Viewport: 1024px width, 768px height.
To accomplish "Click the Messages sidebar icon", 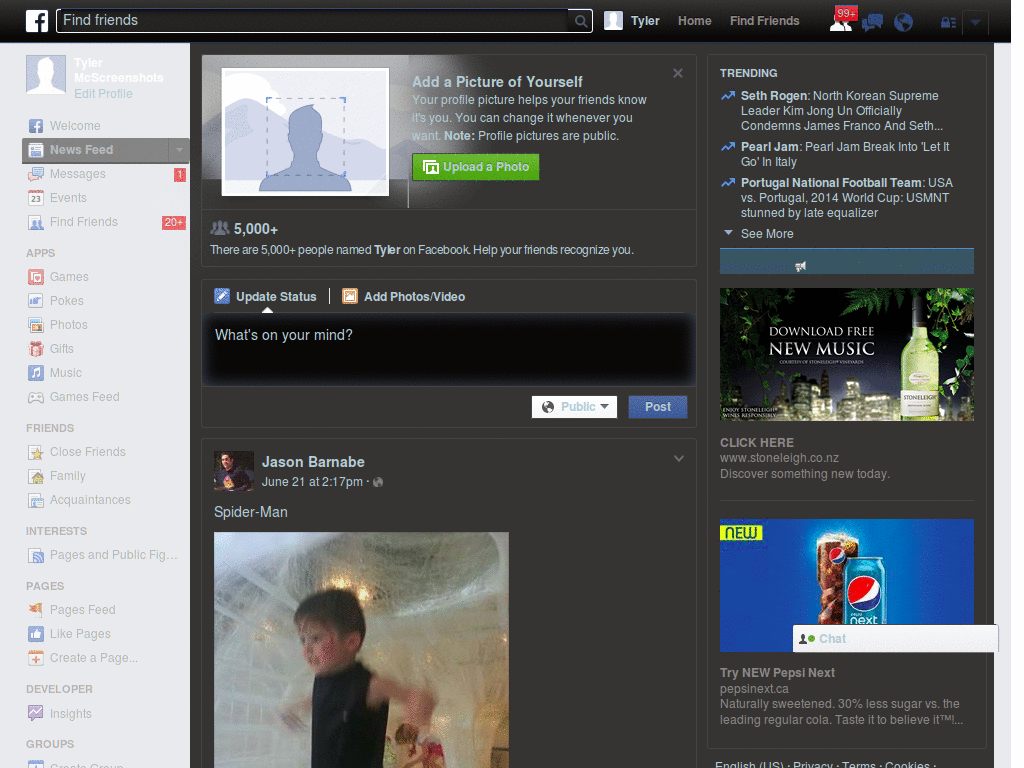I will click(36, 174).
